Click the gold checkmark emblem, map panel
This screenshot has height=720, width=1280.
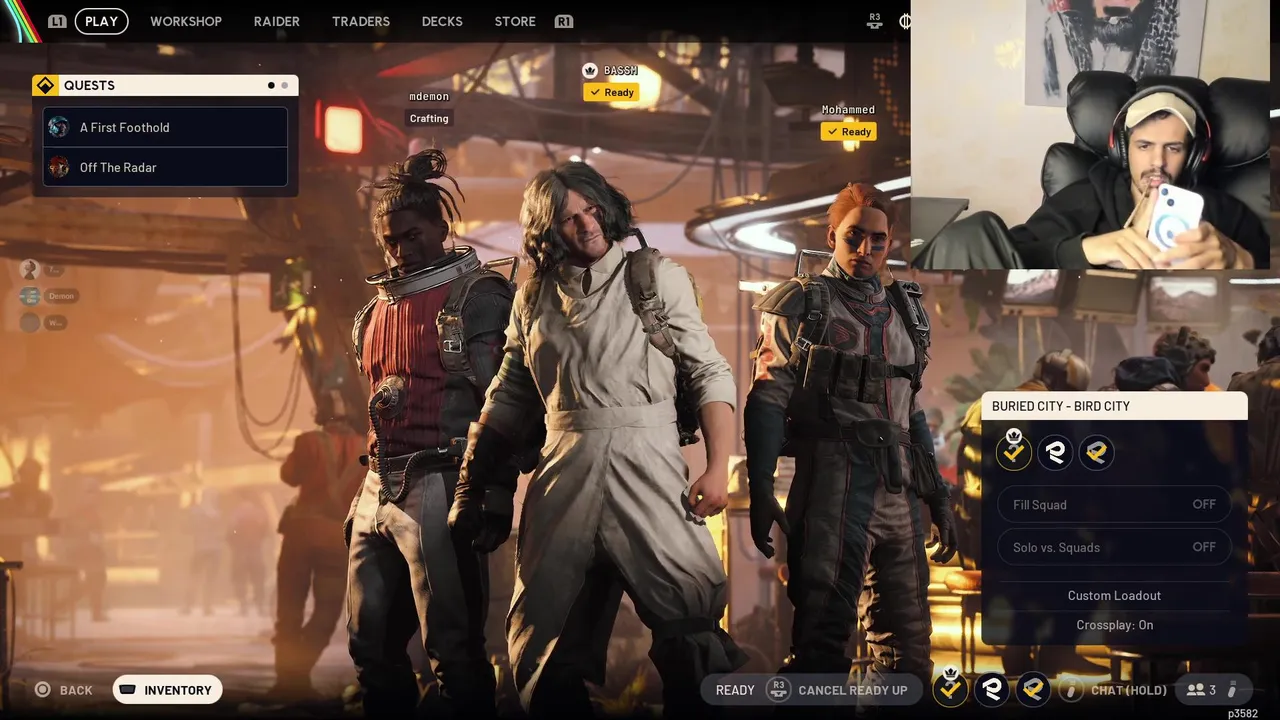click(x=1096, y=453)
